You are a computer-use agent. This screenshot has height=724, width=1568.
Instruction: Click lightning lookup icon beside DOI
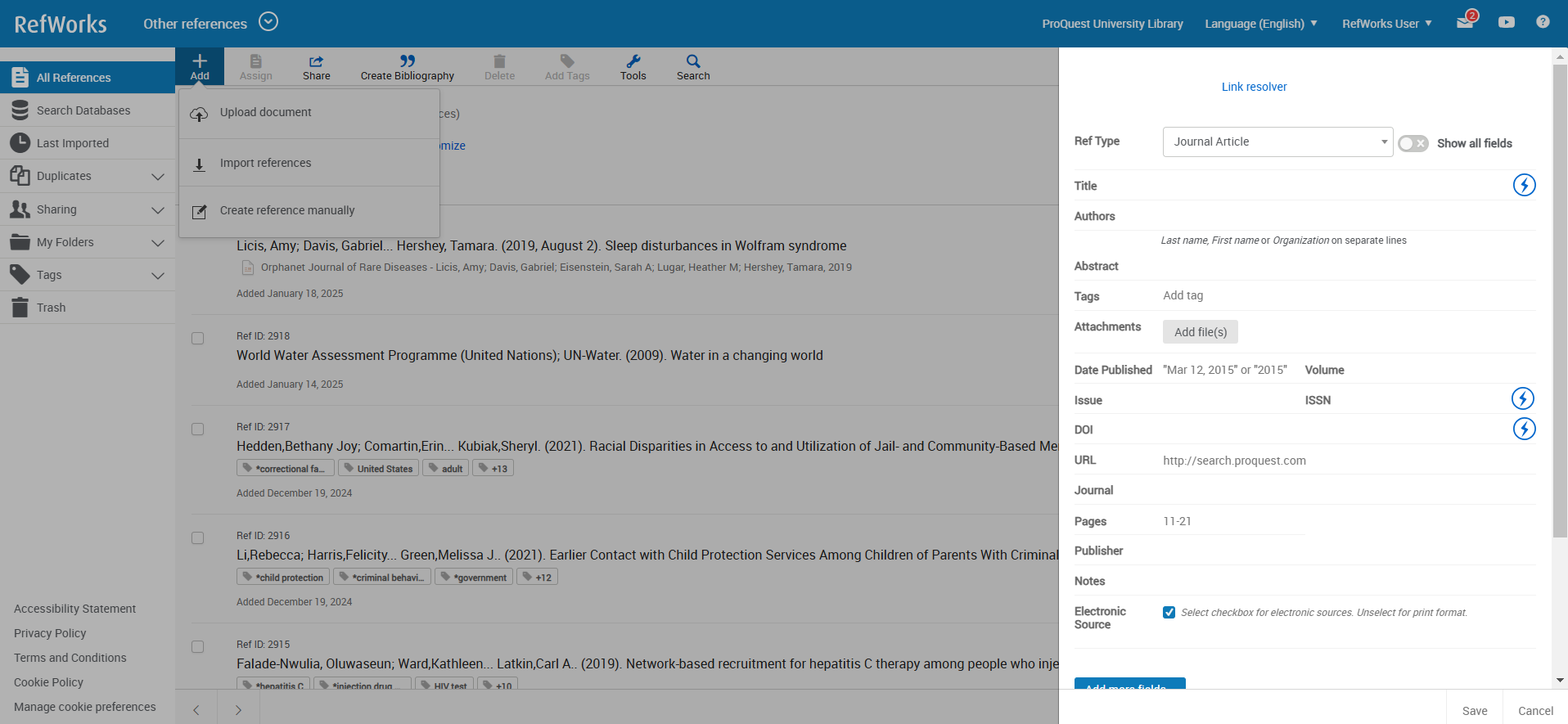click(1524, 429)
